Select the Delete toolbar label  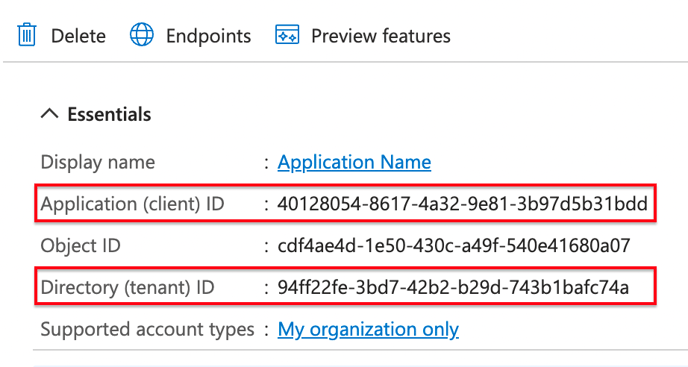tap(78, 36)
